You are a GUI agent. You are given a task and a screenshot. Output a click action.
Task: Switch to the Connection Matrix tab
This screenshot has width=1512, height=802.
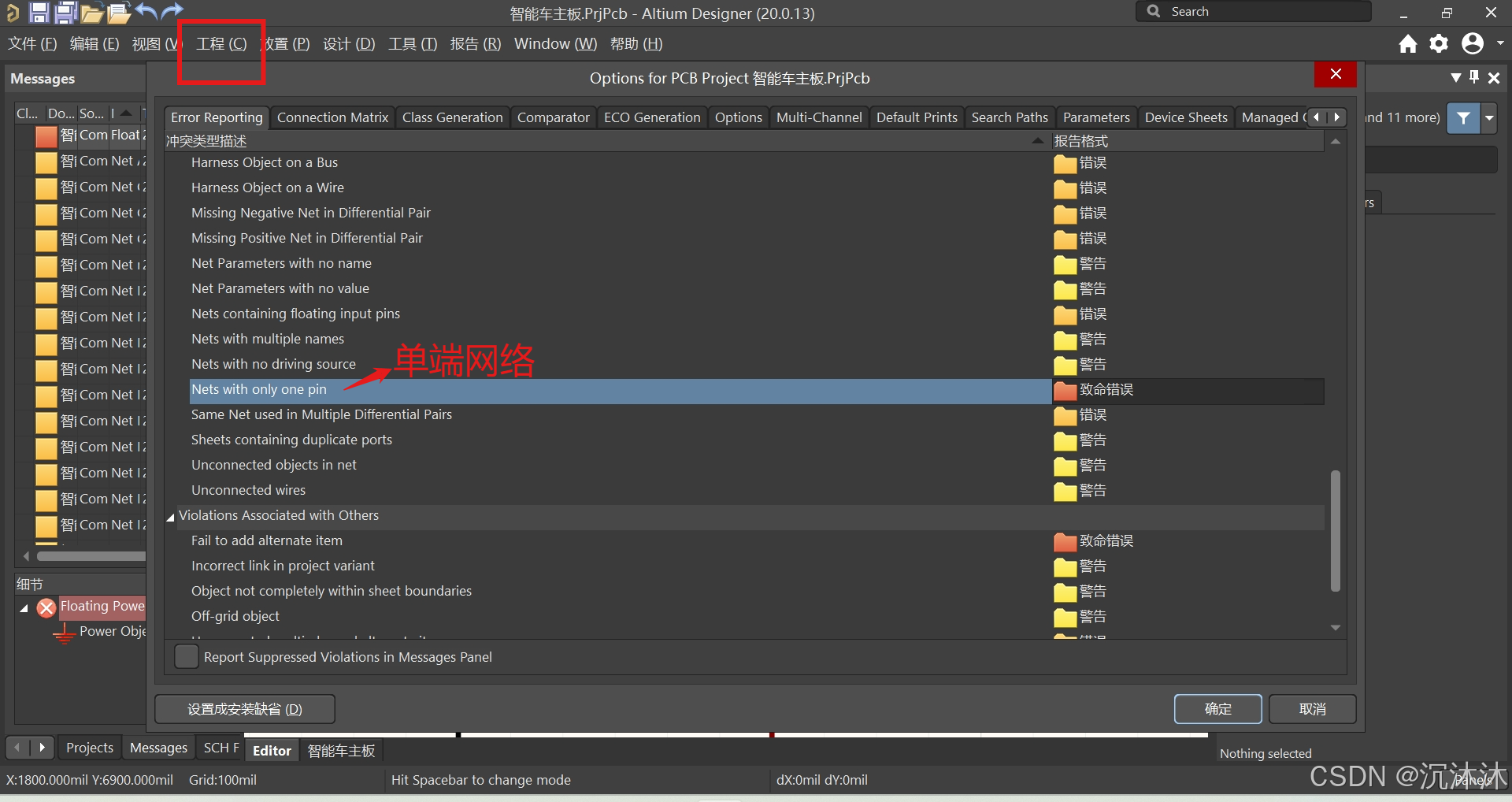click(x=332, y=117)
